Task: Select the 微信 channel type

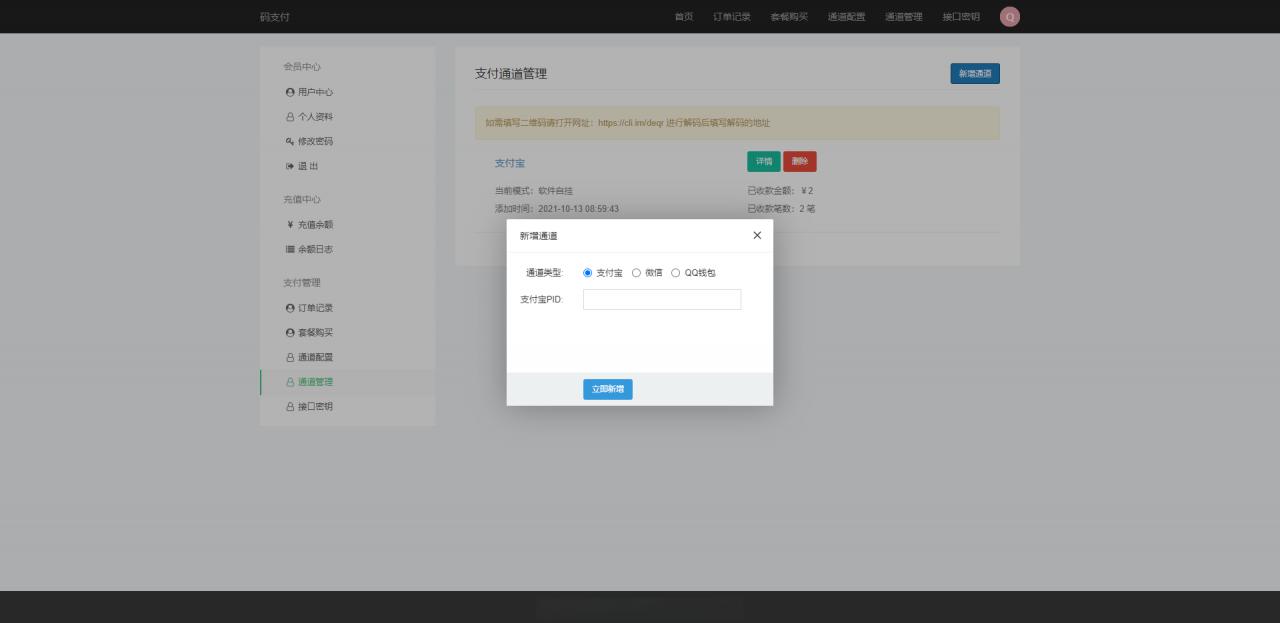Action: pyautogui.click(x=637, y=273)
